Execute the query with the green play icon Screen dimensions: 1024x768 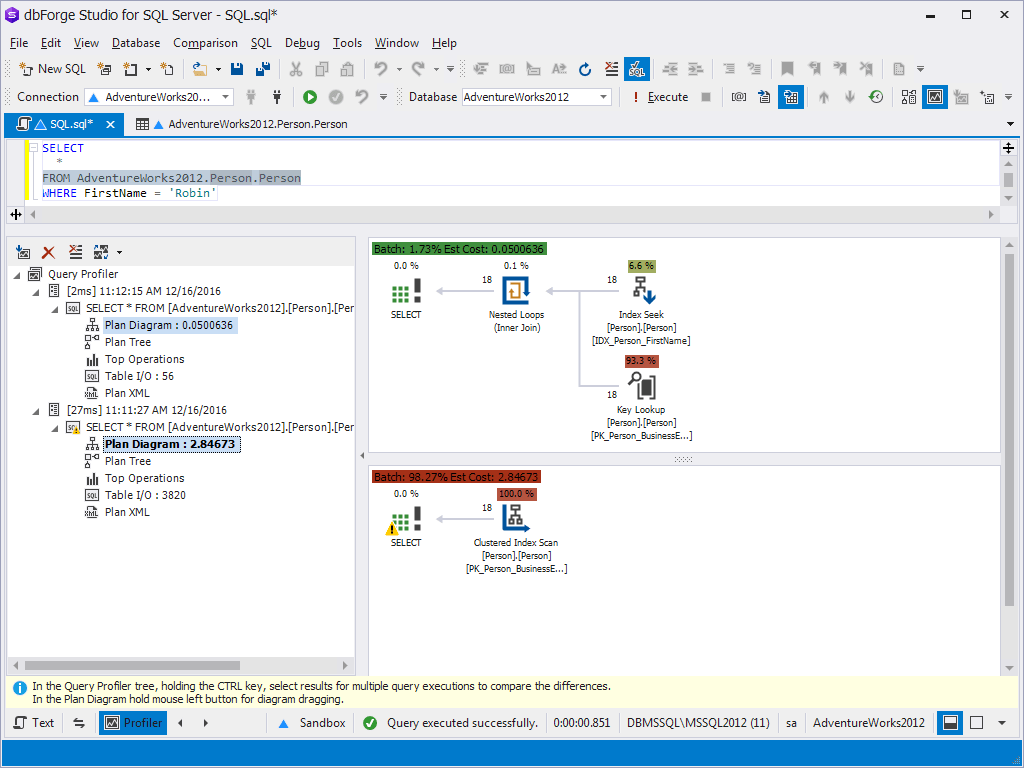click(x=310, y=97)
